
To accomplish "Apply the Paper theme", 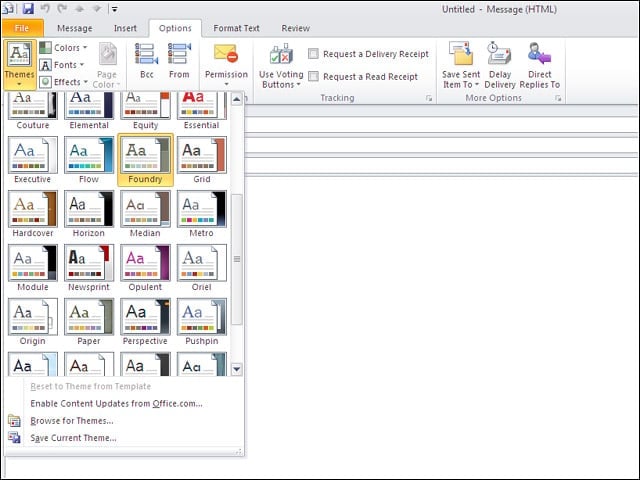I will [x=89, y=322].
